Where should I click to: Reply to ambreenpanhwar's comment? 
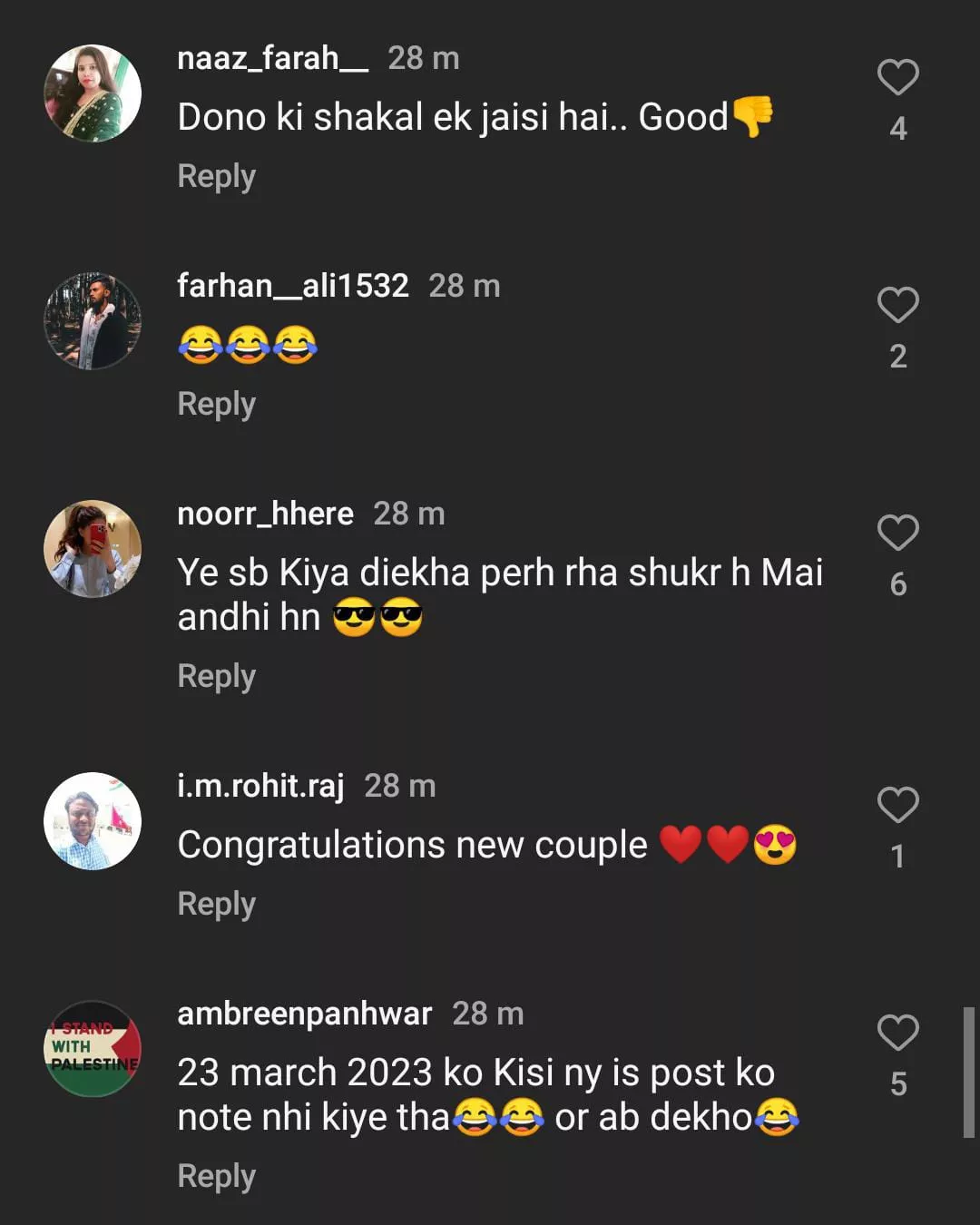pos(216,1176)
